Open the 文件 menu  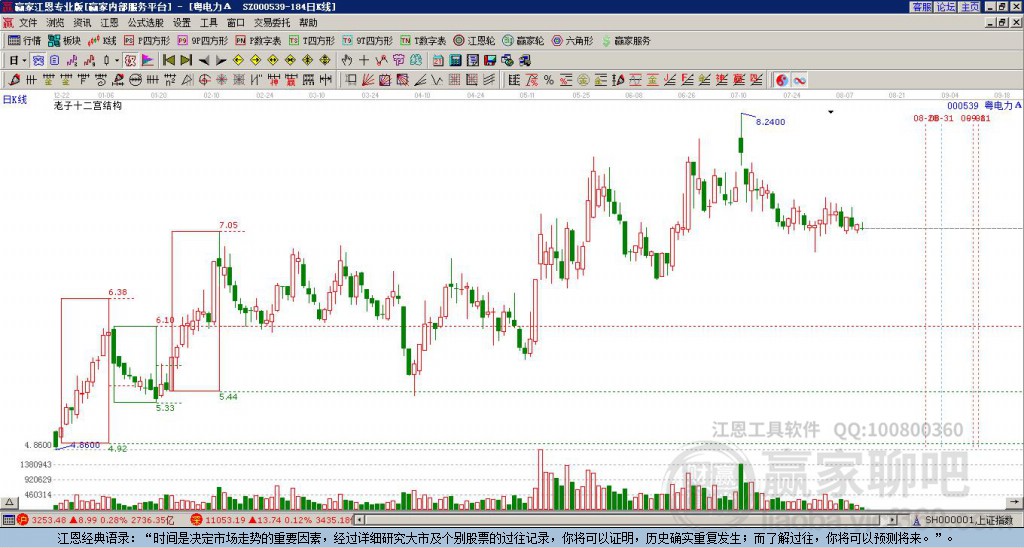(28, 23)
